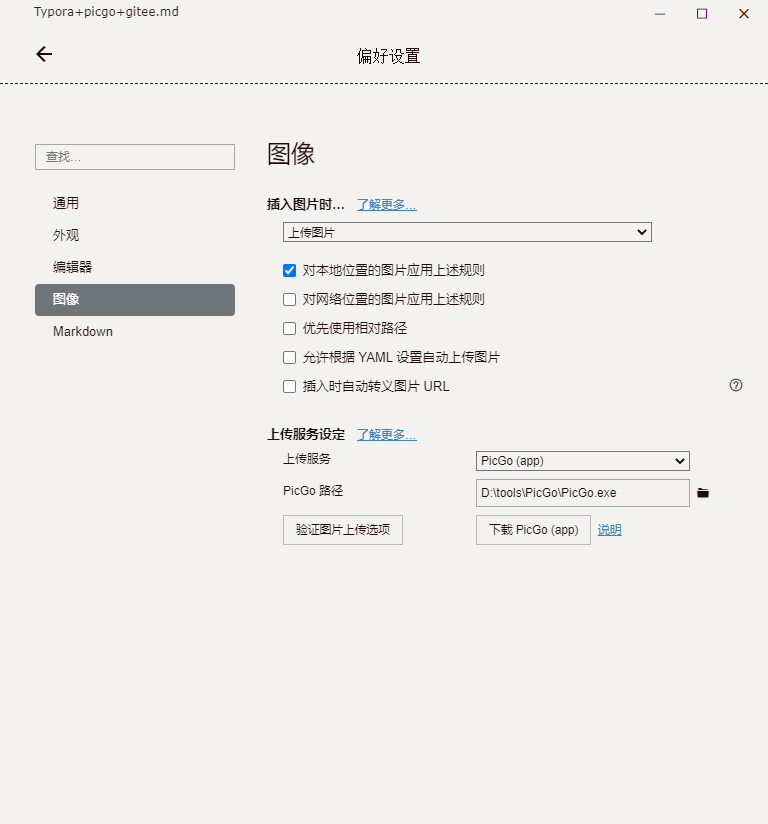Click the 查找 search input field
The height and width of the screenshot is (824, 768).
[135, 157]
